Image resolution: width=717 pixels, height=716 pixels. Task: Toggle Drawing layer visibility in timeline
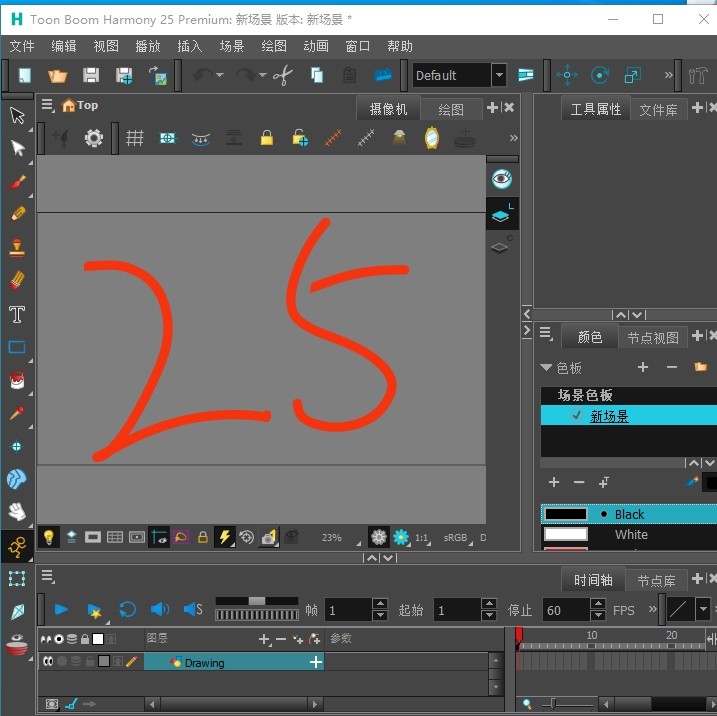(48, 661)
